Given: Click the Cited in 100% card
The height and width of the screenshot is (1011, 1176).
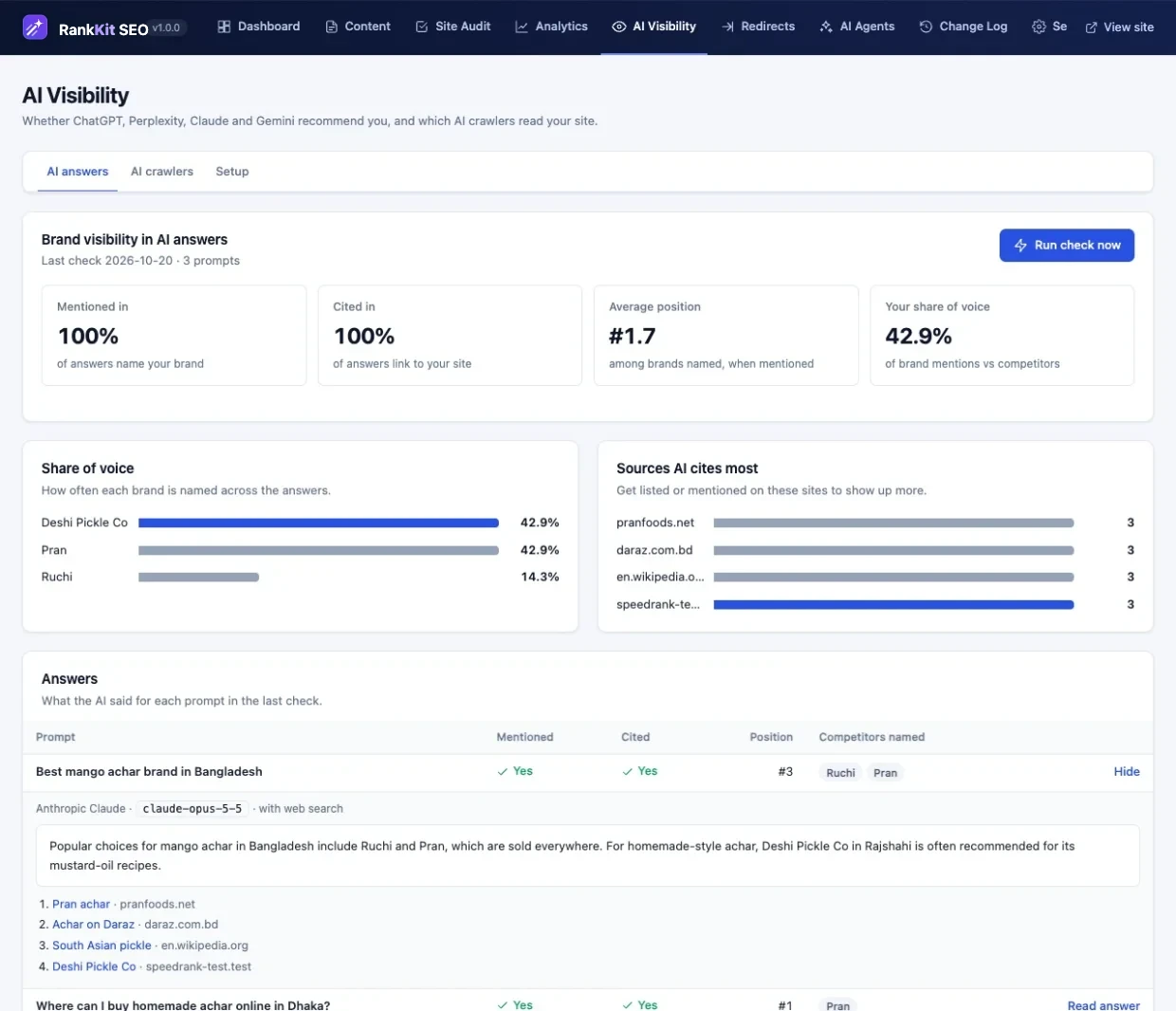Looking at the screenshot, I should pyautogui.click(x=450, y=336).
